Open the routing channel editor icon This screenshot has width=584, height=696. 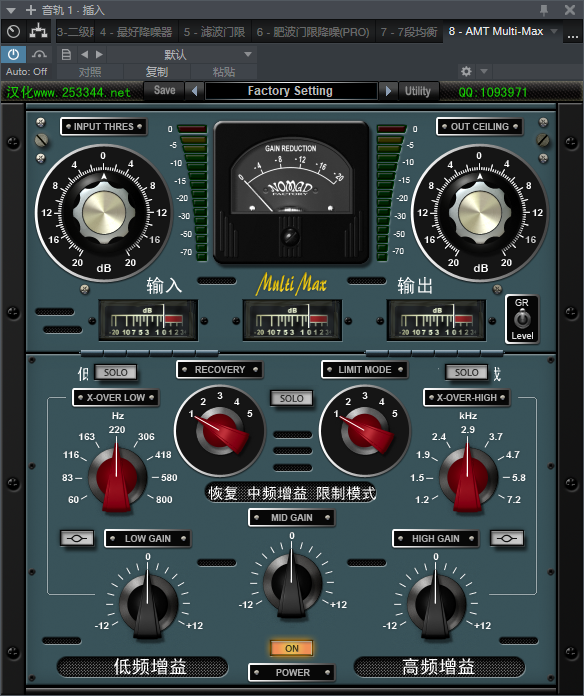click(39, 32)
